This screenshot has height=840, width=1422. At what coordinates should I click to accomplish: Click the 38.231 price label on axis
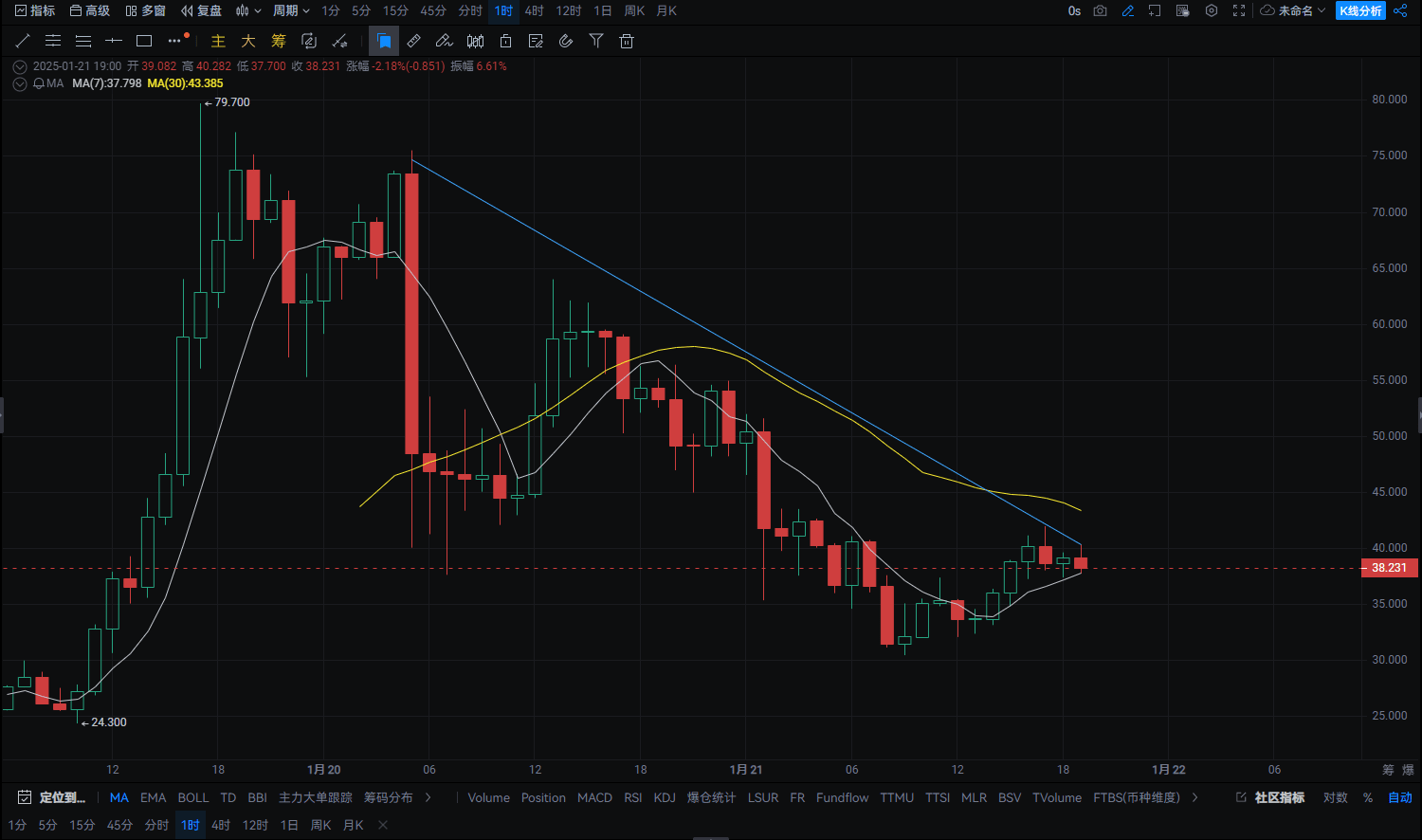(1387, 568)
